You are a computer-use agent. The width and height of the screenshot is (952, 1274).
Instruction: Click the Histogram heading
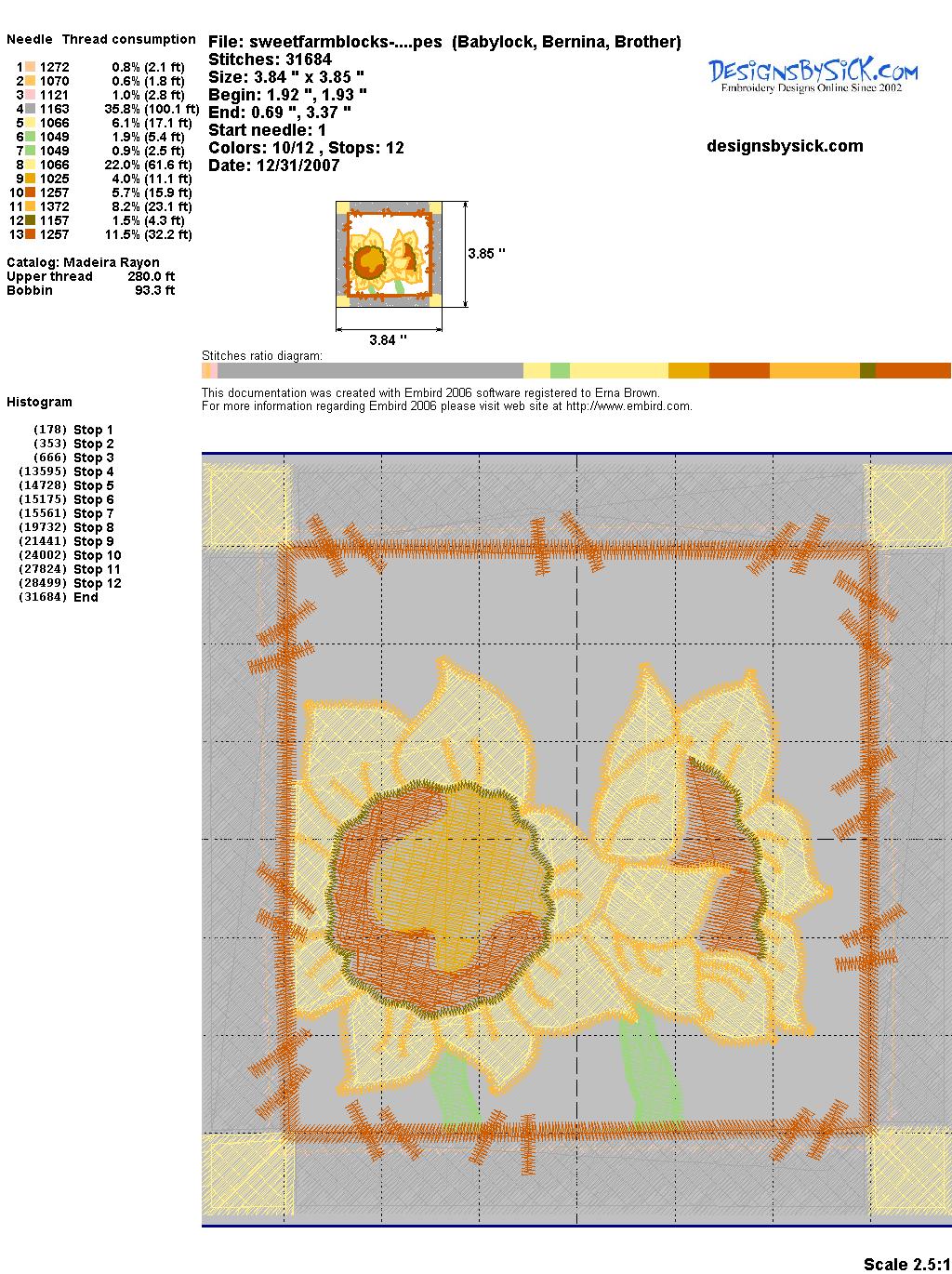(x=39, y=402)
